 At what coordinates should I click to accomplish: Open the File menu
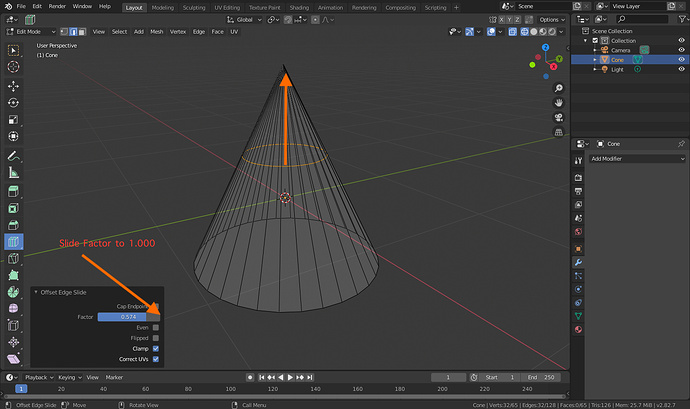click(x=21, y=6)
